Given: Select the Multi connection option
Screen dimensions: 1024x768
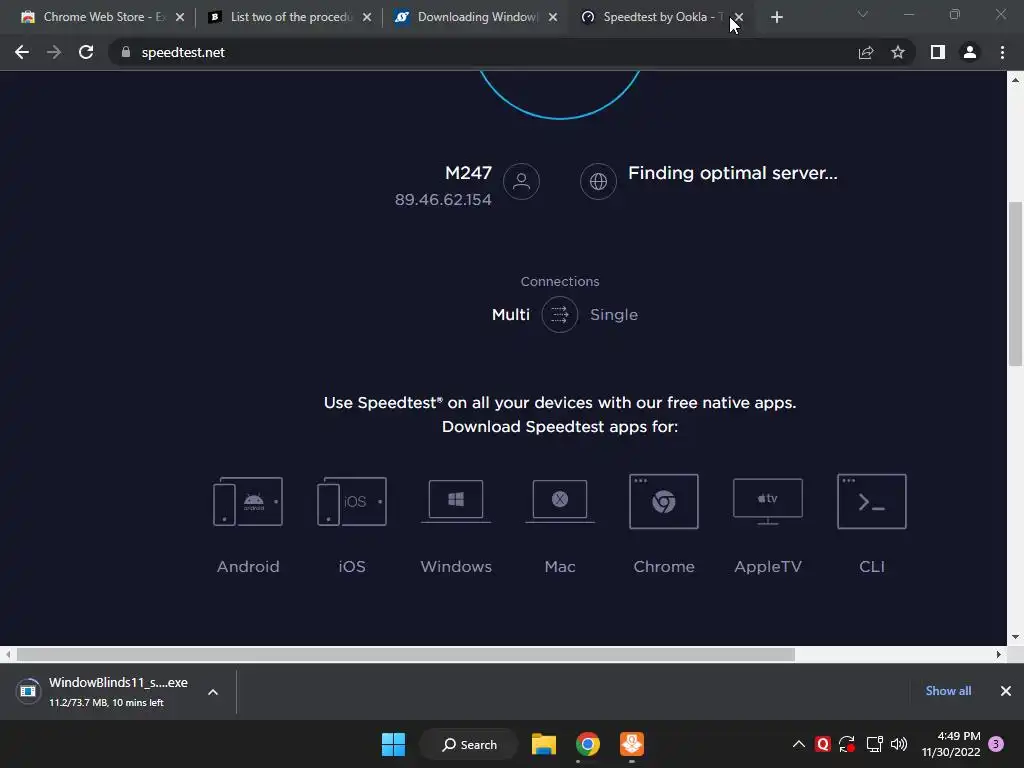Looking at the screenshot, I should [511, 315].
